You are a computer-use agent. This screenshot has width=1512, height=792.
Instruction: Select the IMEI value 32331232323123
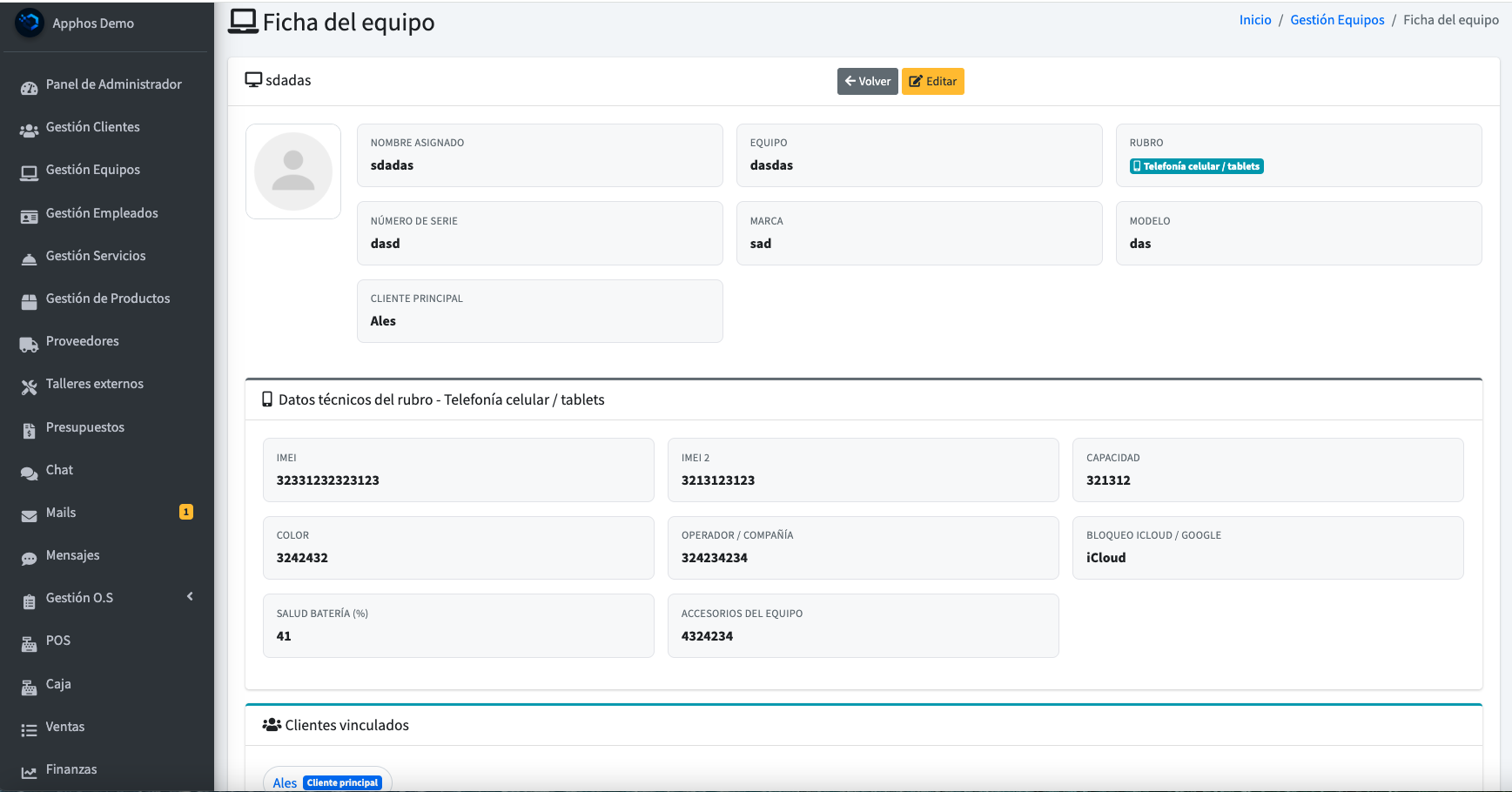point(327,480)
